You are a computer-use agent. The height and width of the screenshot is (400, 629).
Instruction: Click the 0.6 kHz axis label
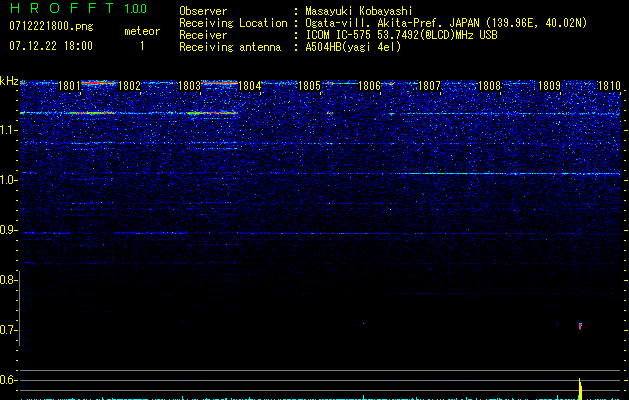tap(8, 380)
